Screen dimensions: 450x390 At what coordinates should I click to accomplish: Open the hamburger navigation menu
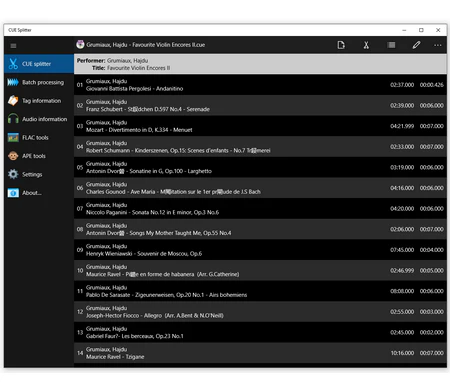point(13,46)
